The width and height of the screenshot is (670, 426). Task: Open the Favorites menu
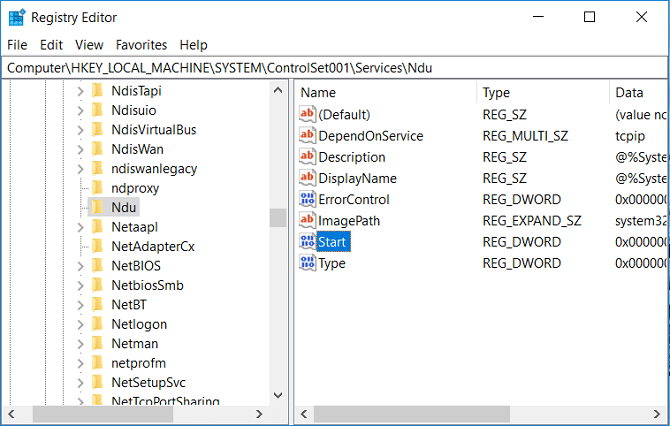(x=141, y=45)
